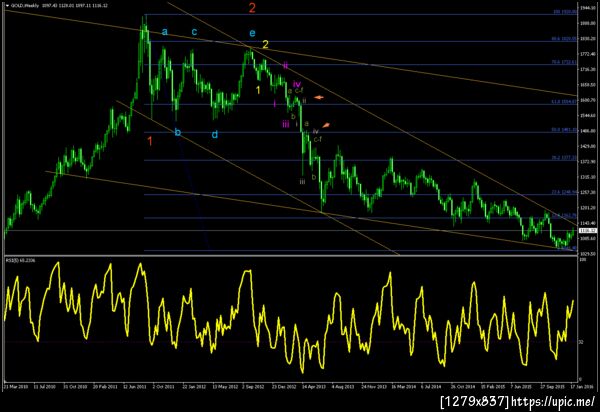This screenshot has height=412, width=600.
Task: Click the 2 Sep 2012 date label
Action: pyautogui.click(x=253, y=387)
